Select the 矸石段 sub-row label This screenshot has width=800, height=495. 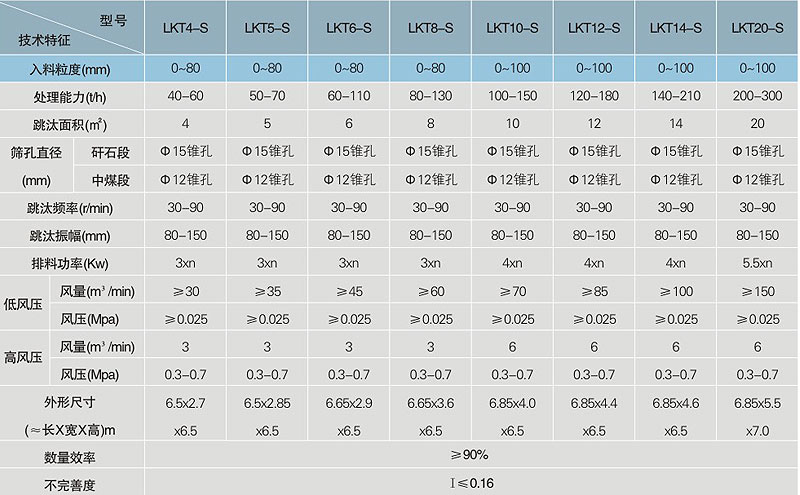pos(110,152)
